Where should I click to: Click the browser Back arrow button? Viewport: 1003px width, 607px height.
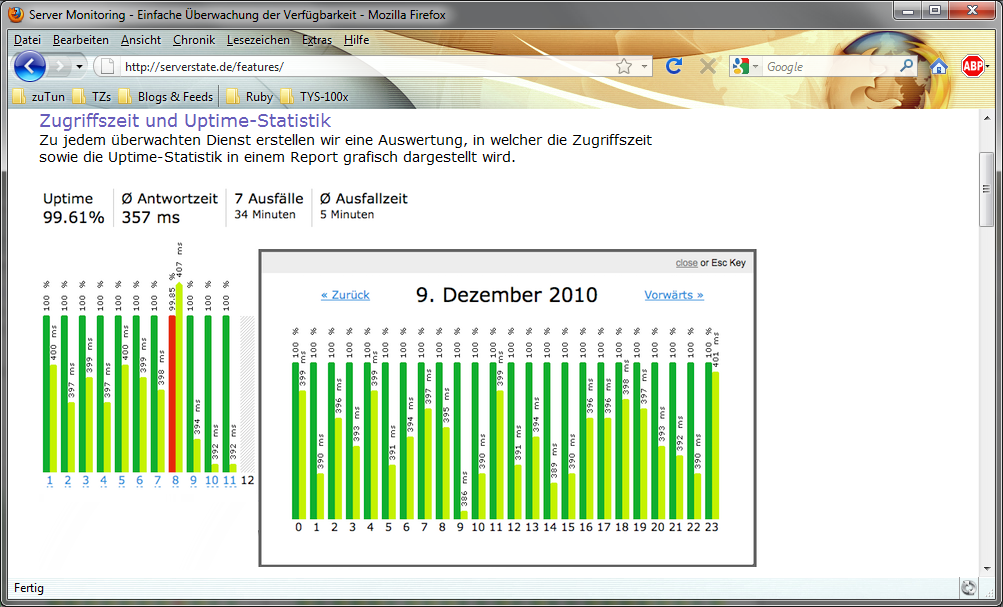tap(30, 67)
